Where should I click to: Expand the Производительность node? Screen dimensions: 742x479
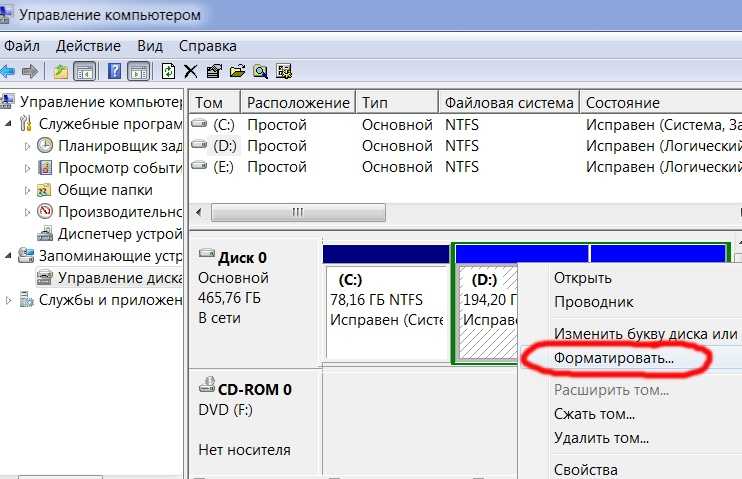coord(27,212)
